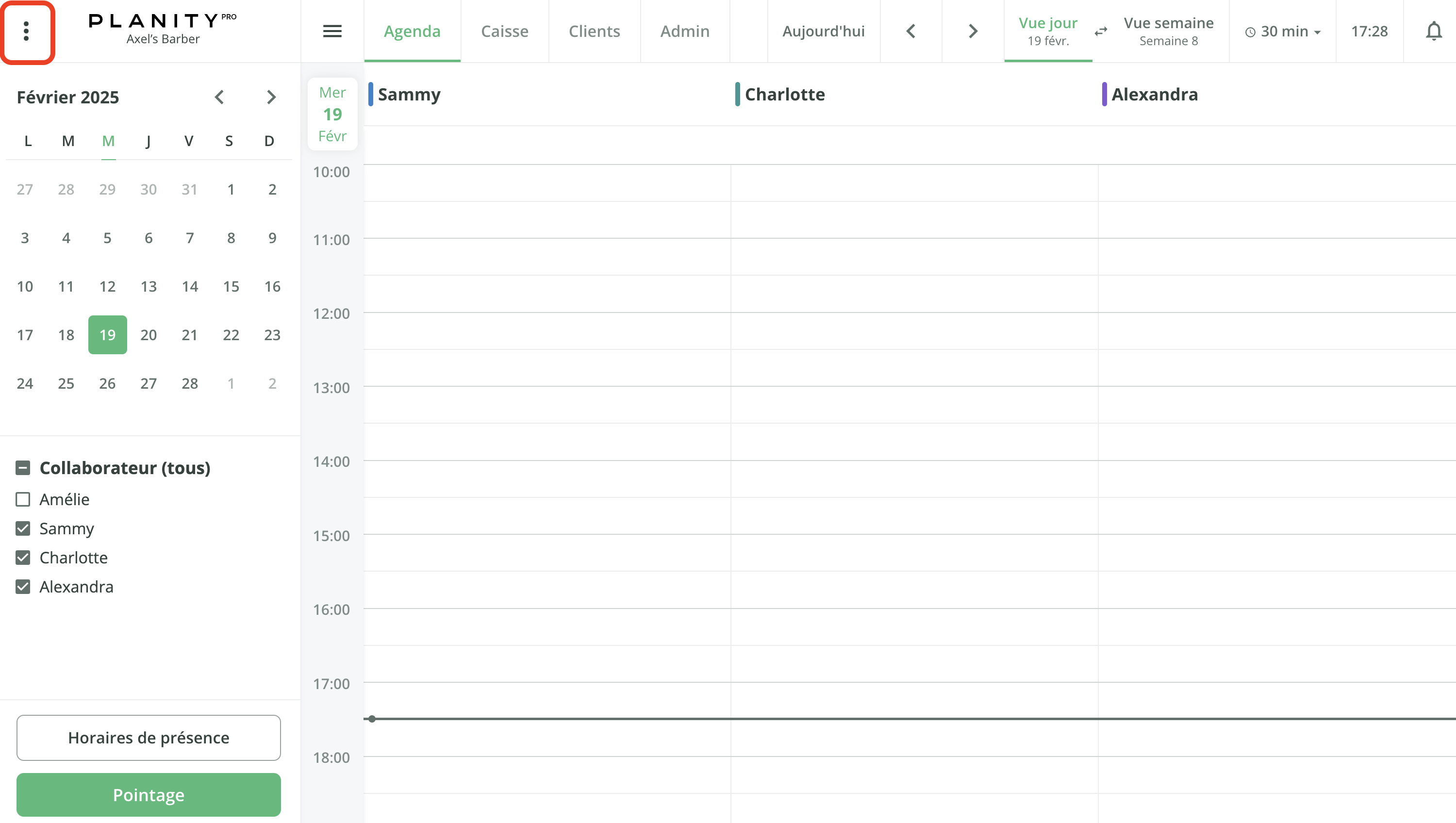Open the notifications bell

pyautogui.click(x=1433, y=32)
